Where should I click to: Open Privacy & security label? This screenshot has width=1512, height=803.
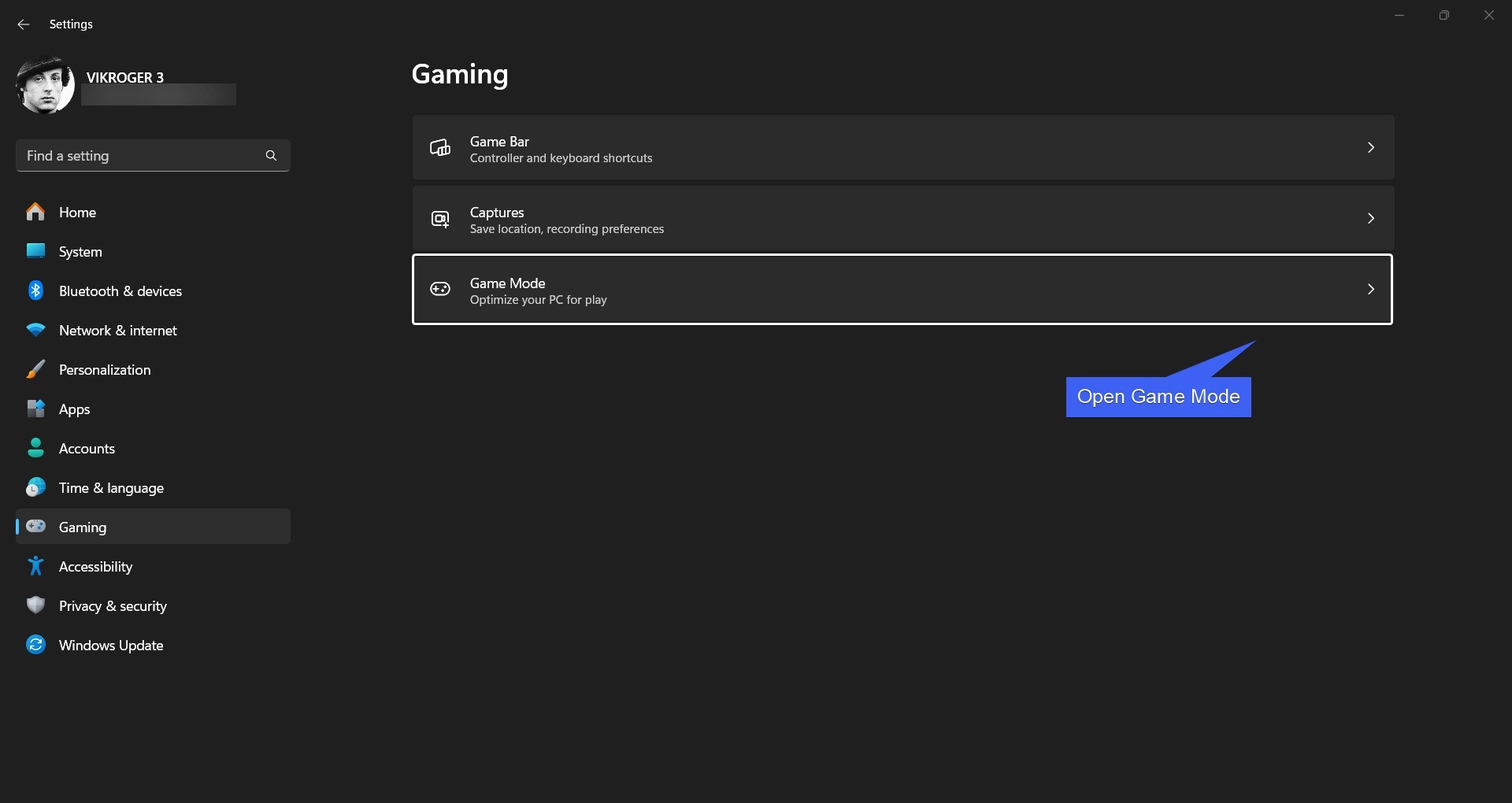113,606
